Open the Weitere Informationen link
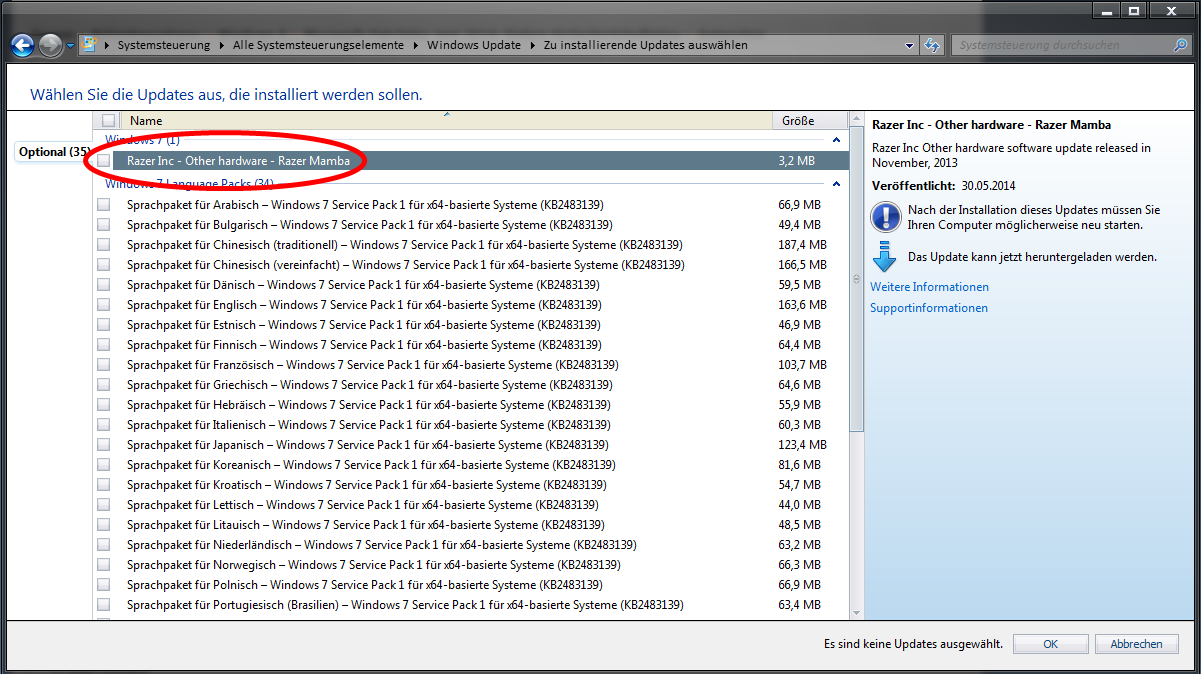The image size is (1201, 674). (x=929, y=287)
